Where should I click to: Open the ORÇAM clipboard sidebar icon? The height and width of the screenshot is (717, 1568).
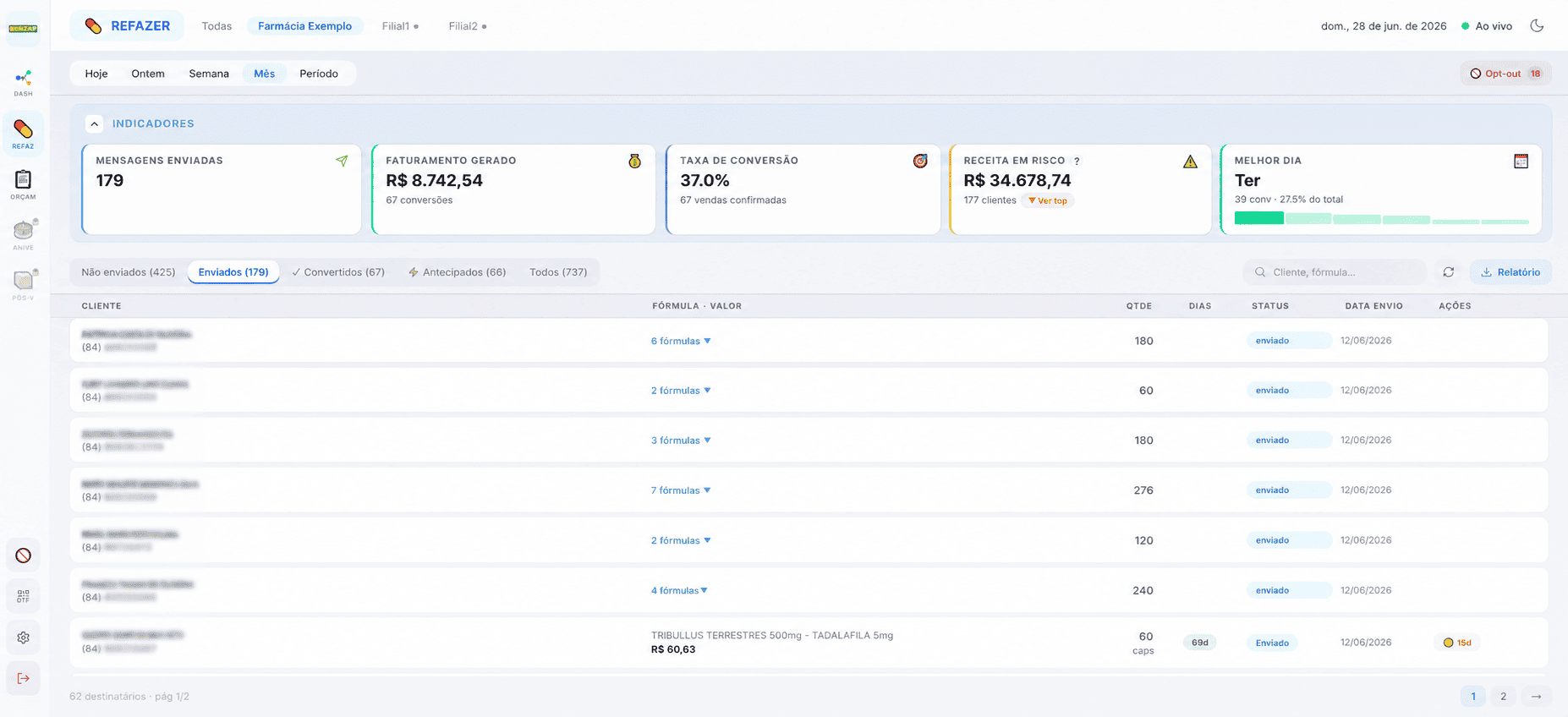click(24, 184)
